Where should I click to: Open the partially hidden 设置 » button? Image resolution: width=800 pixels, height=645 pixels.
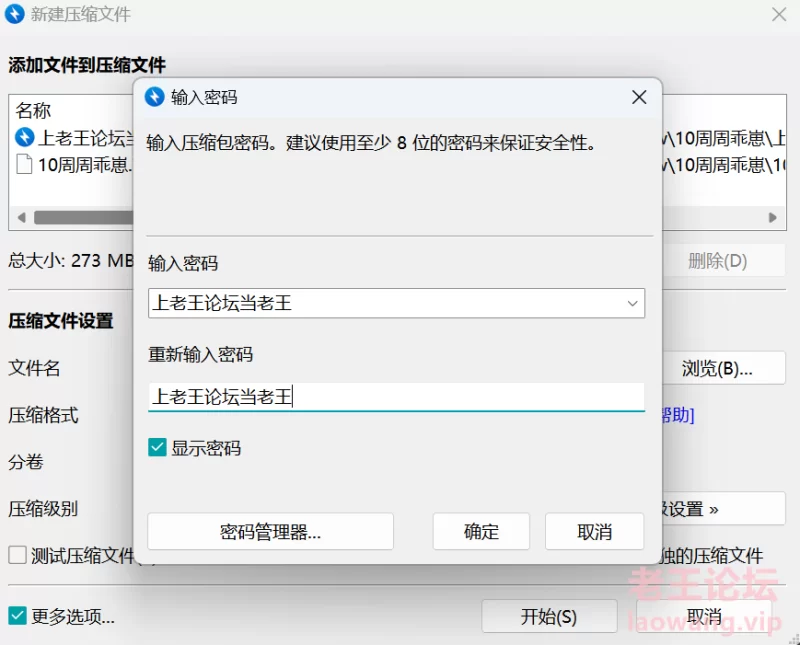723,509
